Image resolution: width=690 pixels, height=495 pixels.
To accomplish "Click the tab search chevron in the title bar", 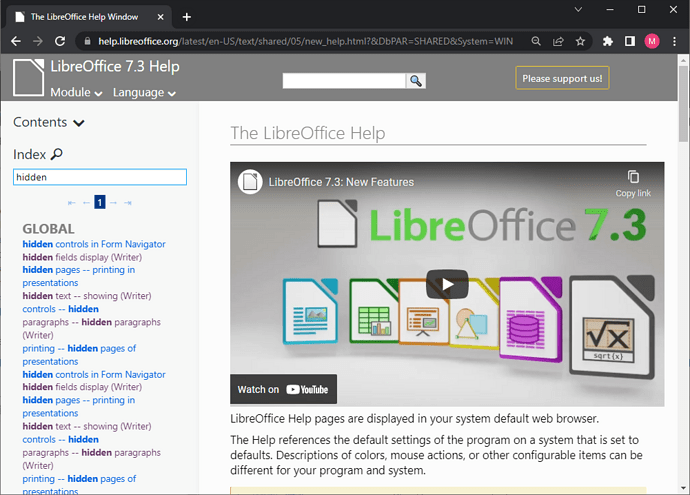I will pos(578,9).
